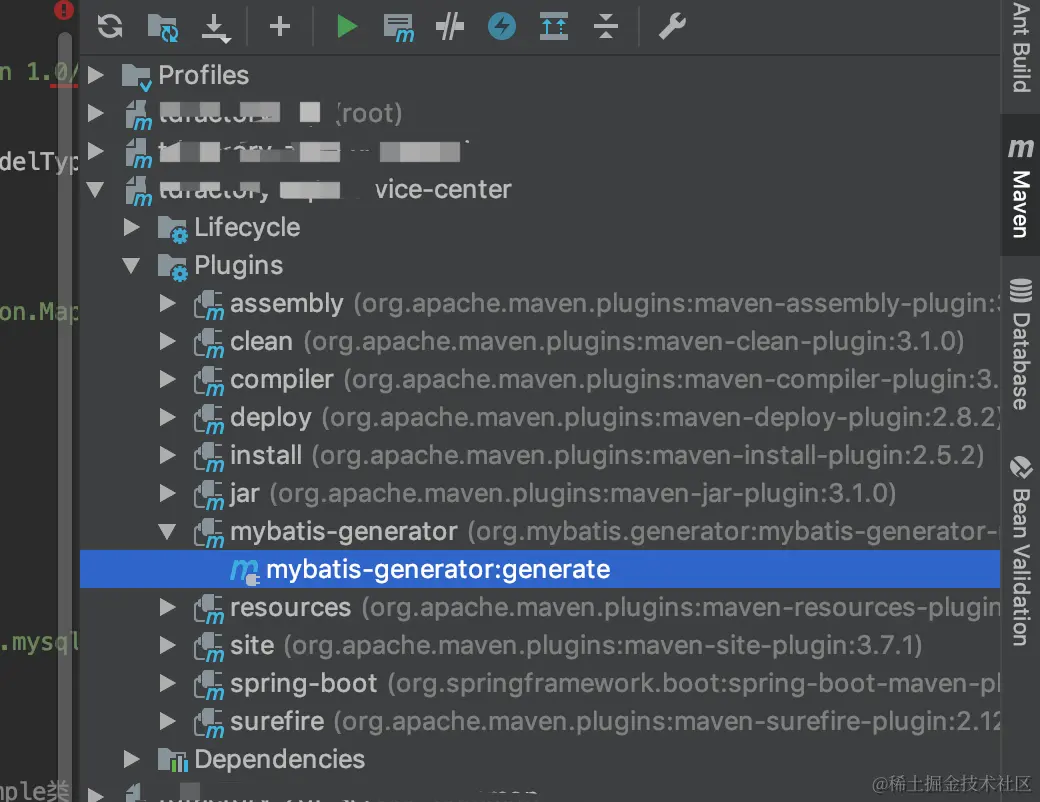Select the vice-center module row
The width and height of the screenshot is (1040, 802).
540,190
